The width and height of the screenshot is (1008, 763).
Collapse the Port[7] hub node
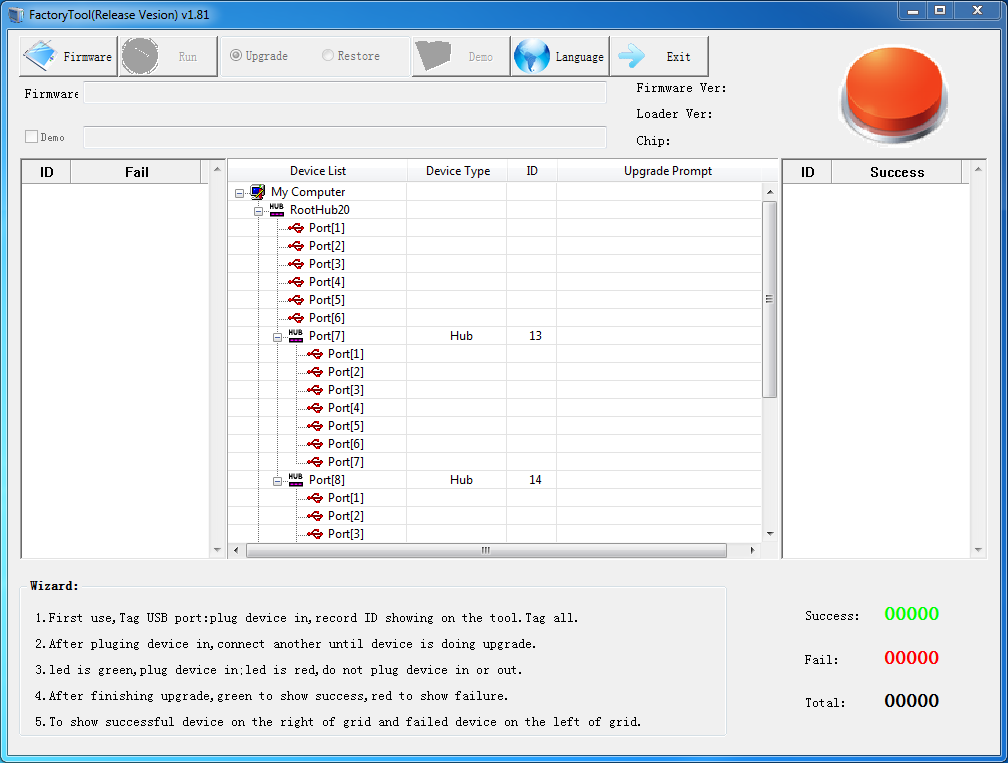click(x=278, y=337)
